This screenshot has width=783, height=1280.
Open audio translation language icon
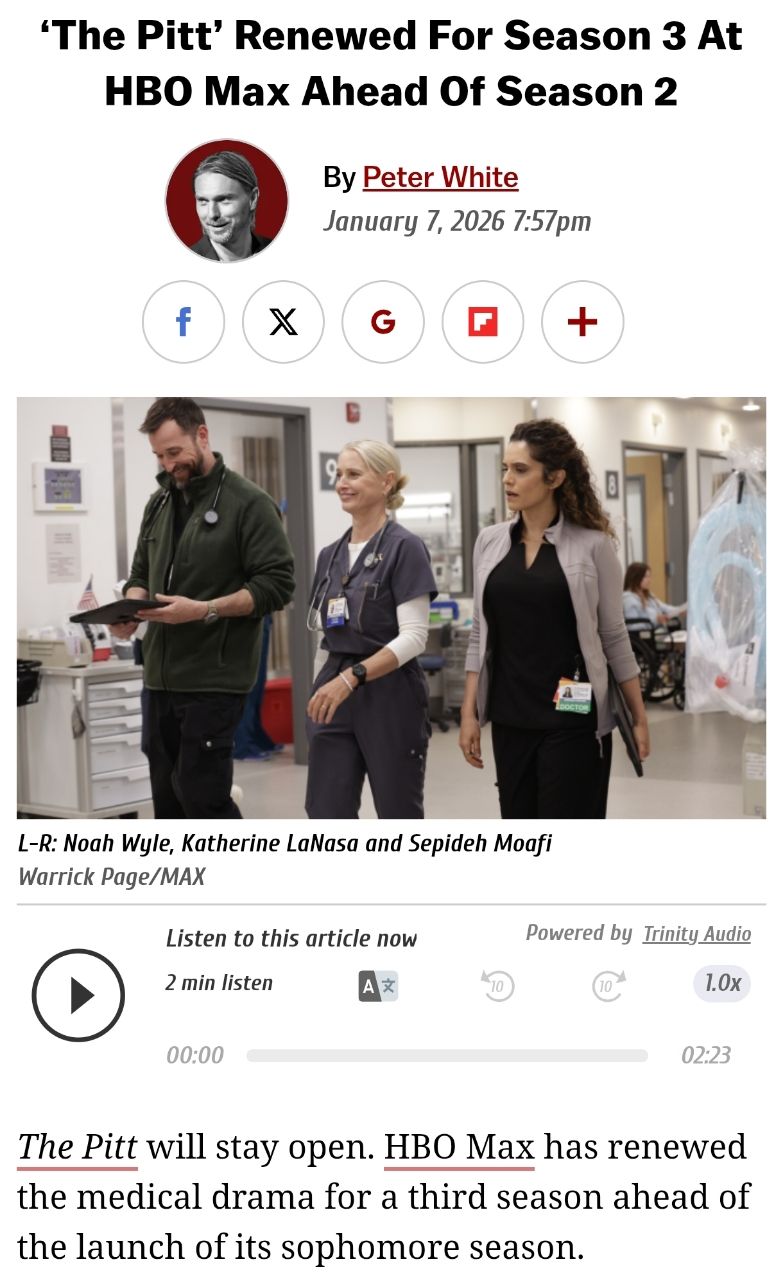pyautogui.click(x=378, y=985)
